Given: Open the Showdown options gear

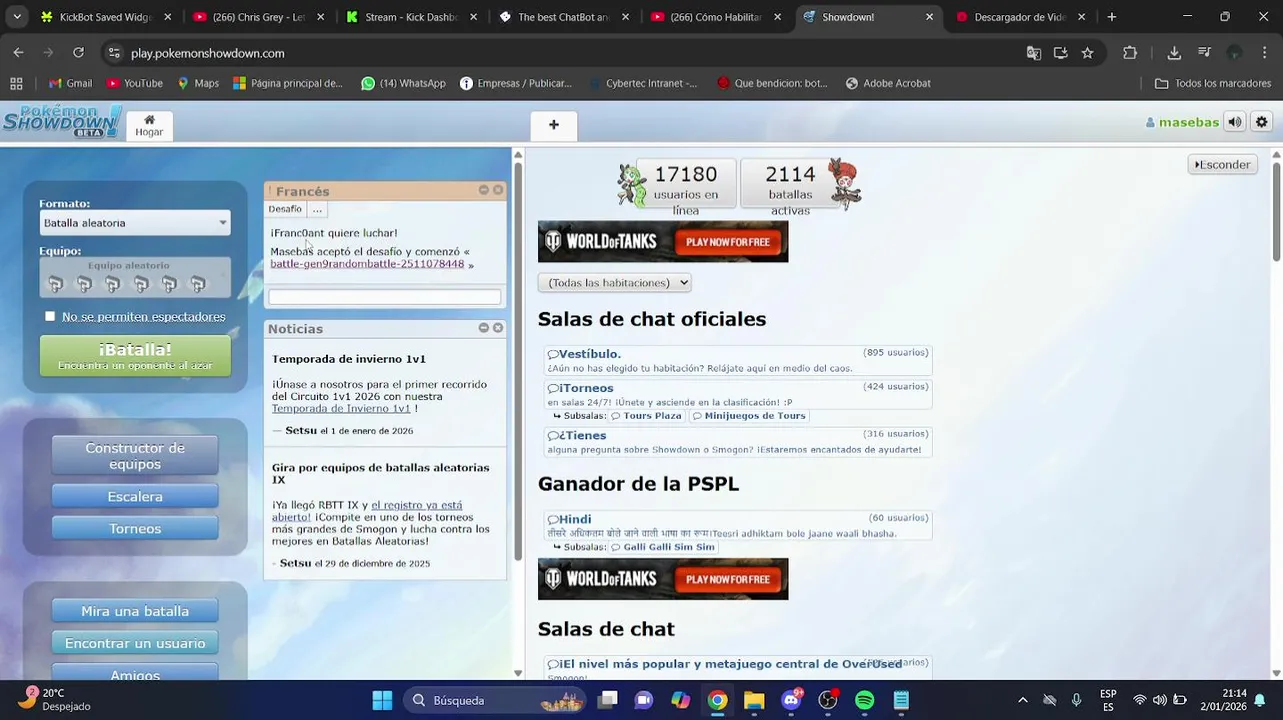Looking at the screenshot, I should coord(1262,122).
